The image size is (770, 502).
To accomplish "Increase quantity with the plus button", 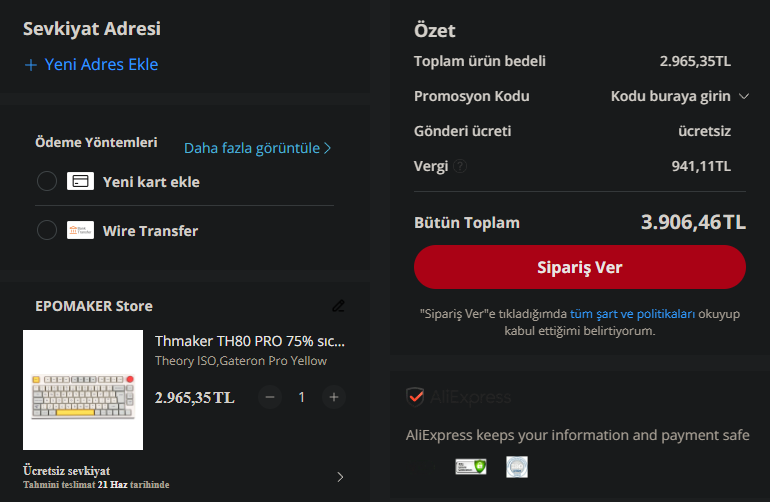I will coord(334,397).
